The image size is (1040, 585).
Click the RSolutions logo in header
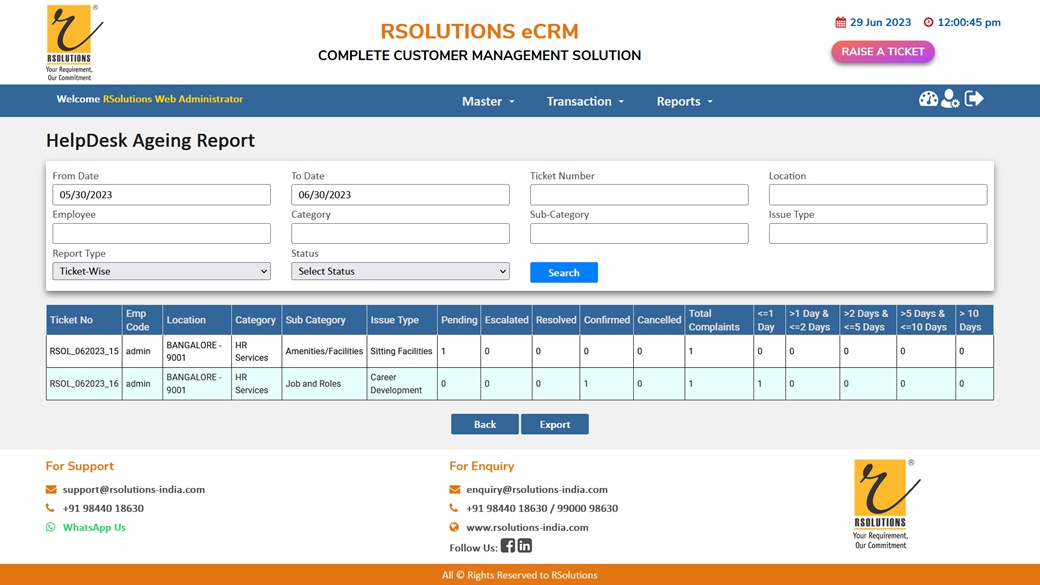point(71,42)
